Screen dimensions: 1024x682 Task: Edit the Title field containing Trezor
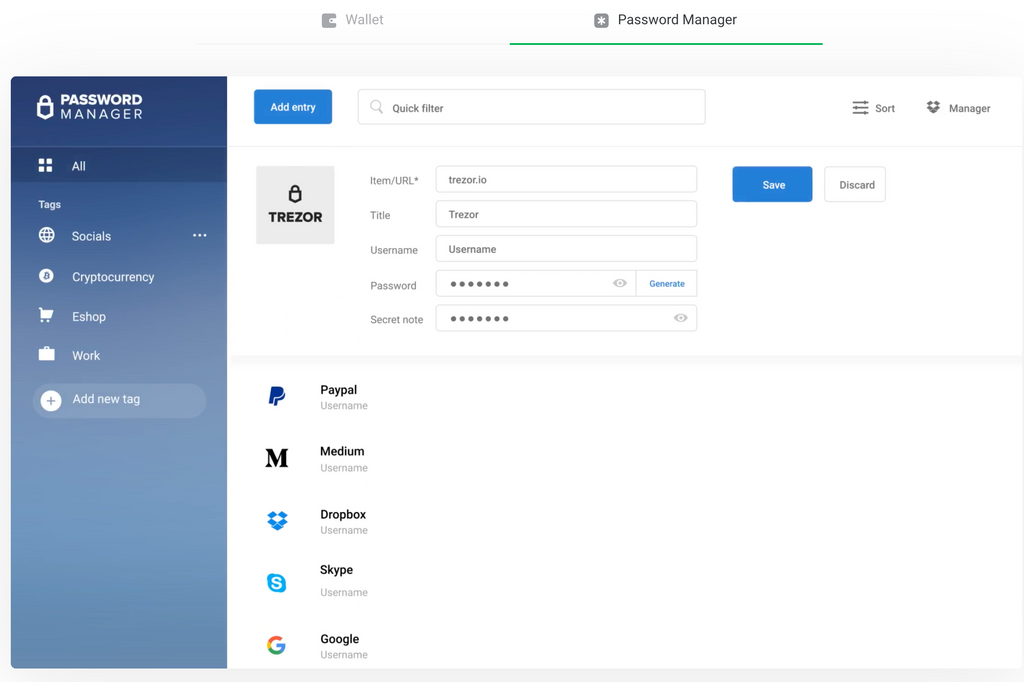(566, 214)
